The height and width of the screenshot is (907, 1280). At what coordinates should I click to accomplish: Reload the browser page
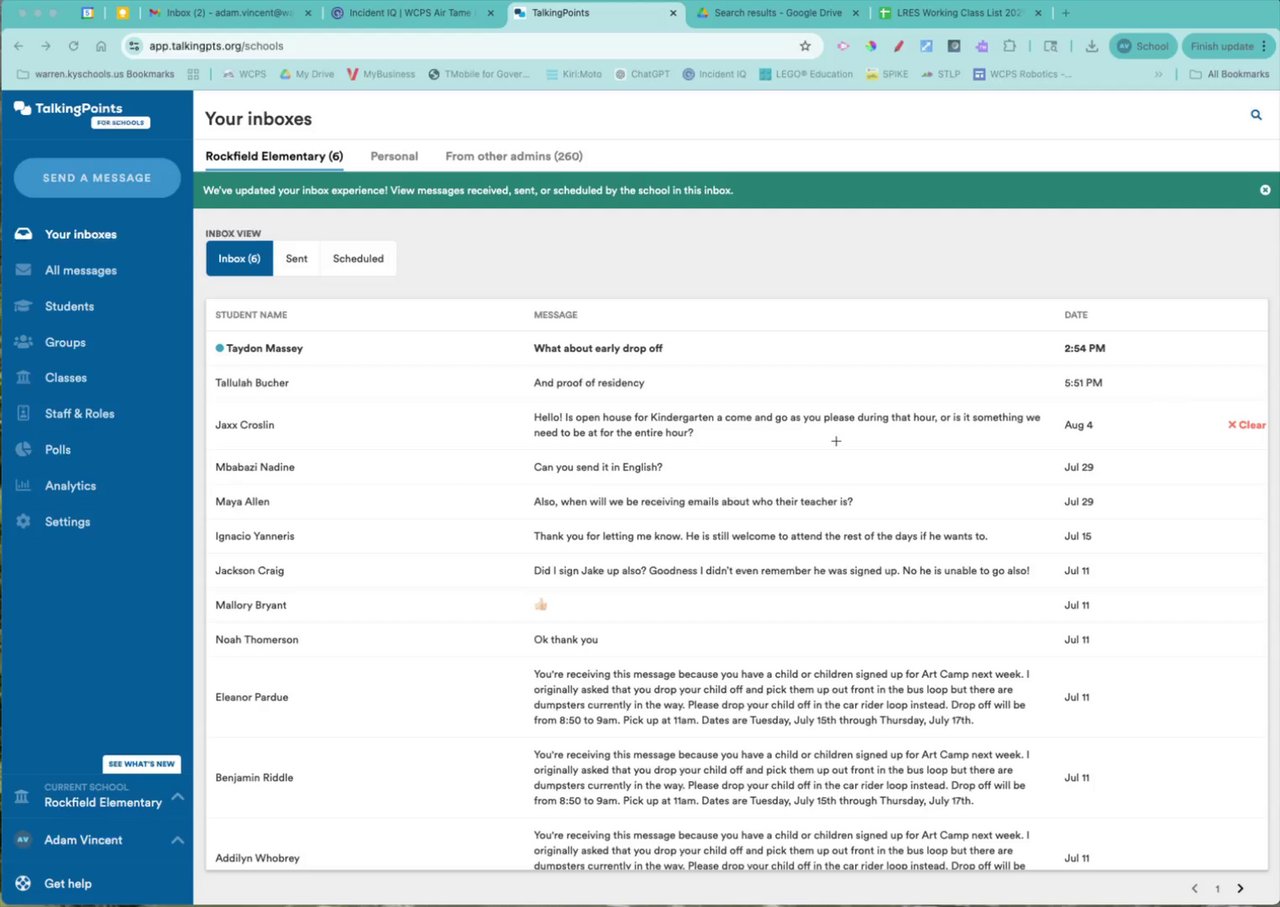point(73,46)
